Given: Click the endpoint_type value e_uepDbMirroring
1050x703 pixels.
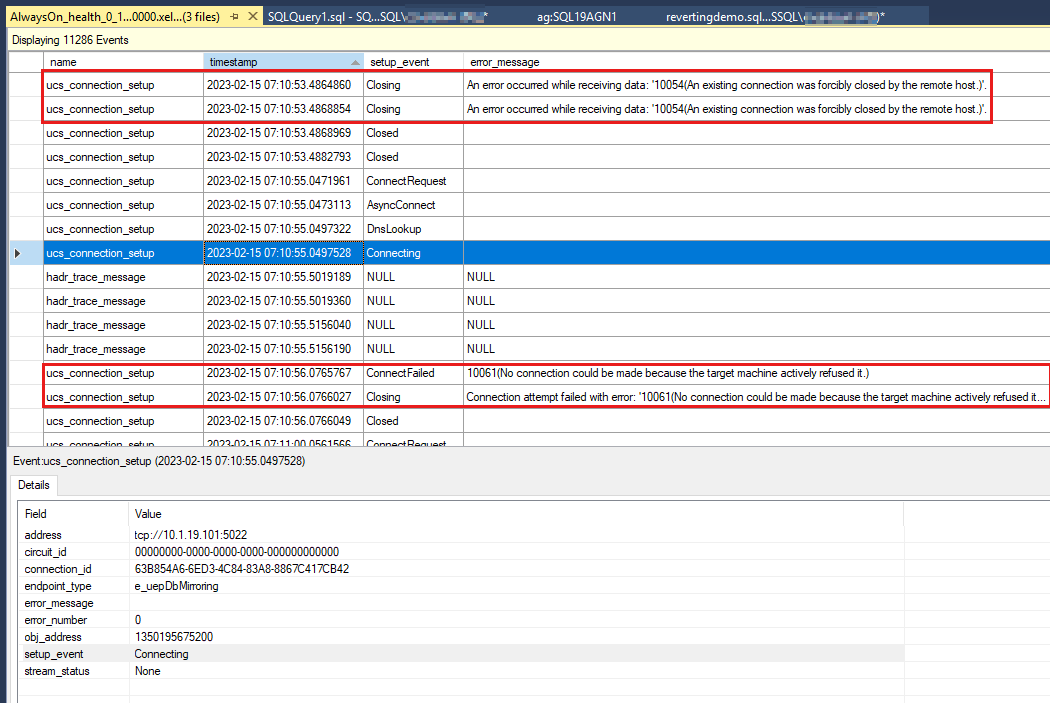Looking at the screenshot, I should pyautogui.click(x=176, y=586).
